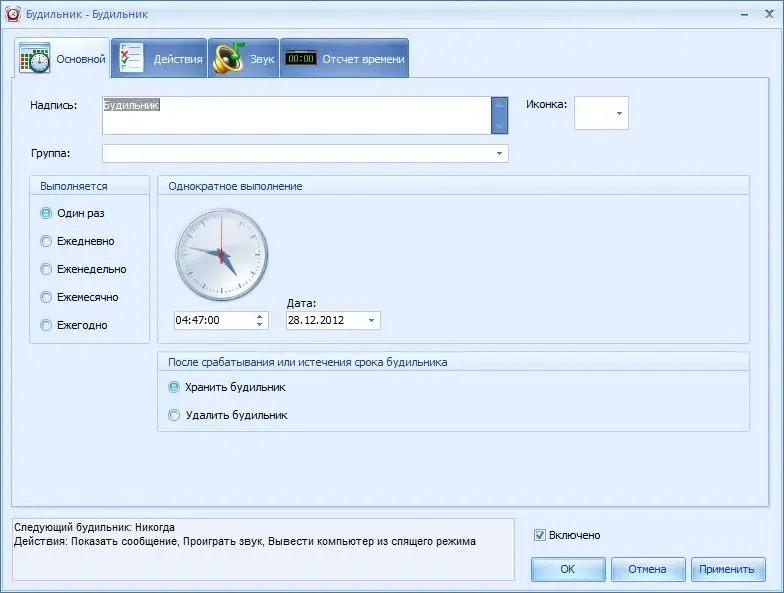The width and height of the screenshot is (784, 593).
Task: Click the text Следующий будильник: Никогда
Action: 94,528
